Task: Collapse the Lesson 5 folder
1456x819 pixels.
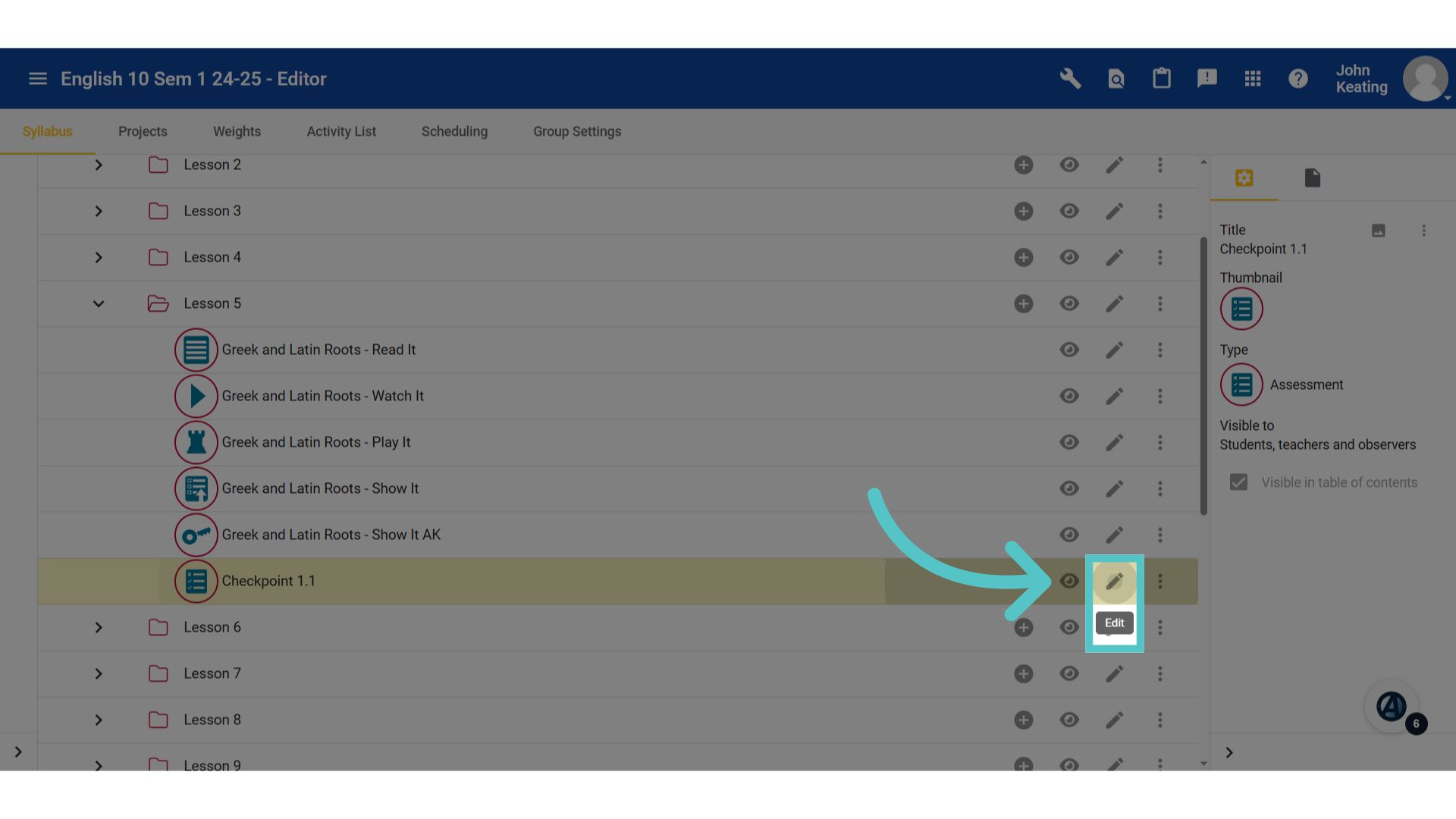Action: pos(99,304)
